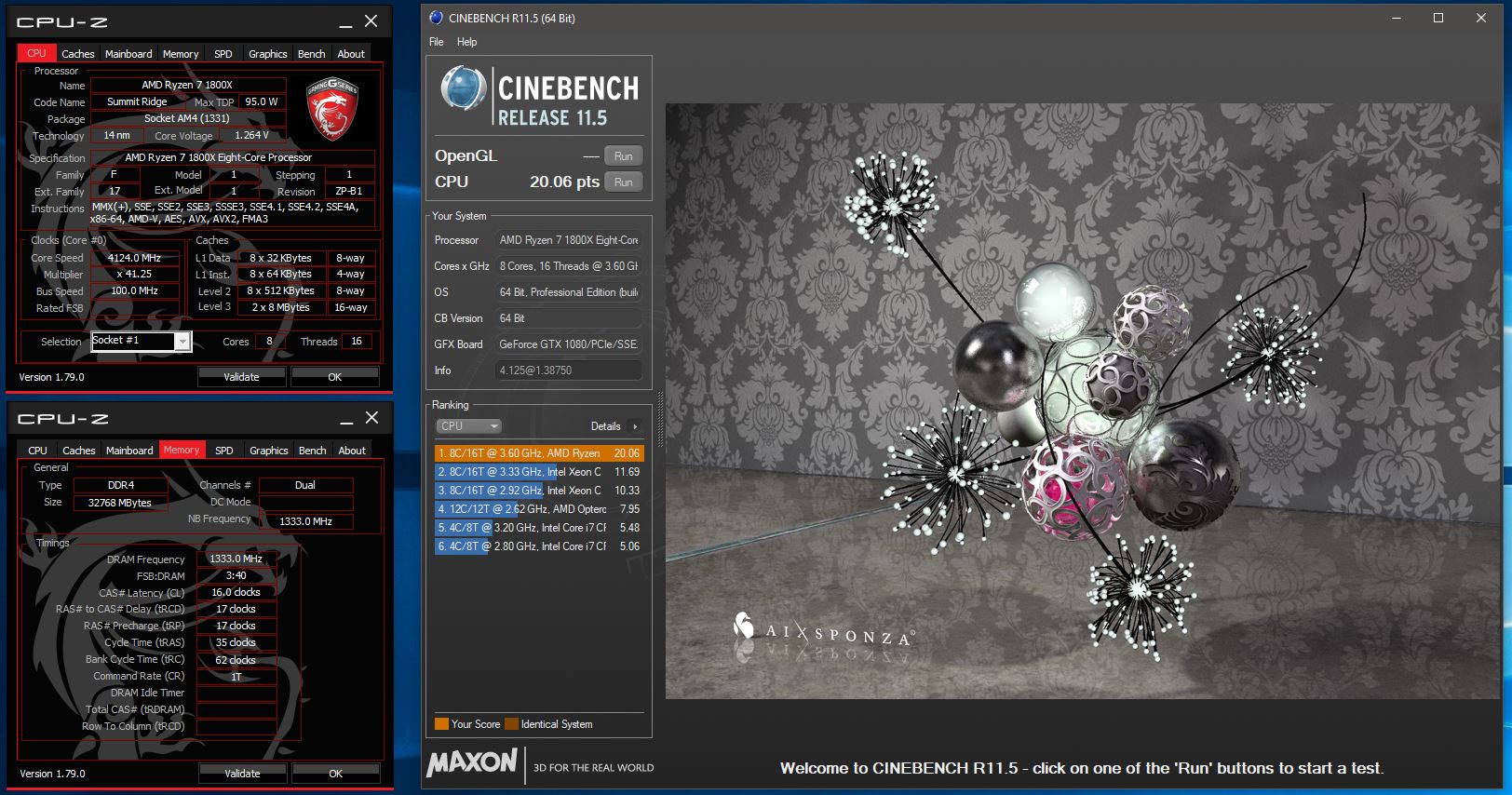This screenshot has width=1512, height=795.
Task: Click OK in upper CPU-Z window
Action: click(x=335, y=377)
